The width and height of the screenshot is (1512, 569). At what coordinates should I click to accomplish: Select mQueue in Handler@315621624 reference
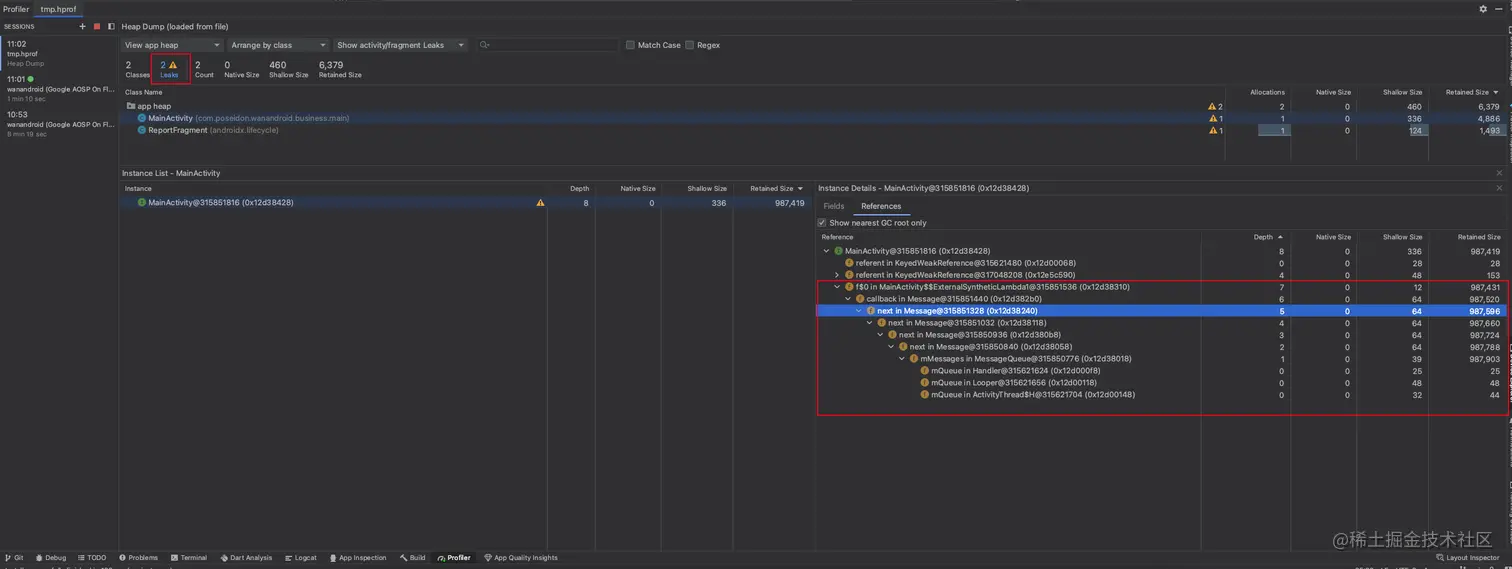tap(1160, 371)
